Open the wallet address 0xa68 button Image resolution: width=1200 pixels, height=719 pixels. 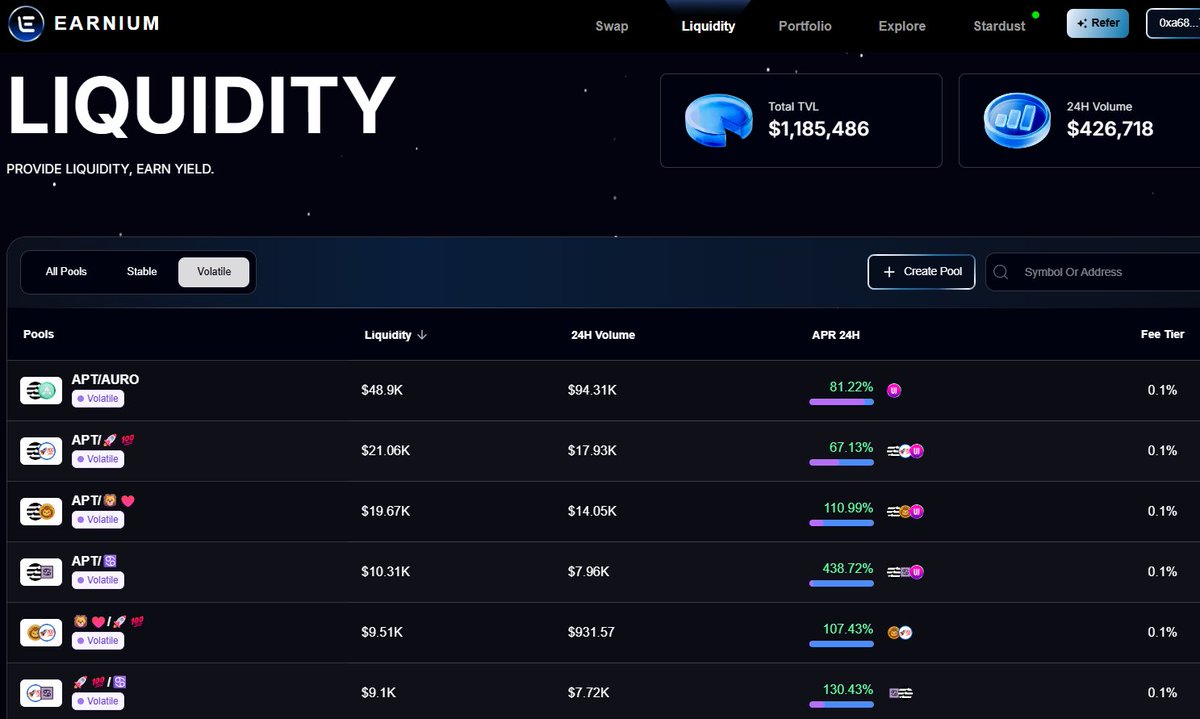tap(1173, 23)
